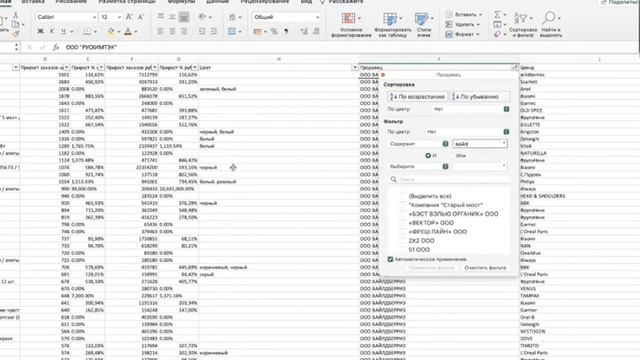Increase the cell indent
This screenshot has height=360, width=640.
pos(213,31)
